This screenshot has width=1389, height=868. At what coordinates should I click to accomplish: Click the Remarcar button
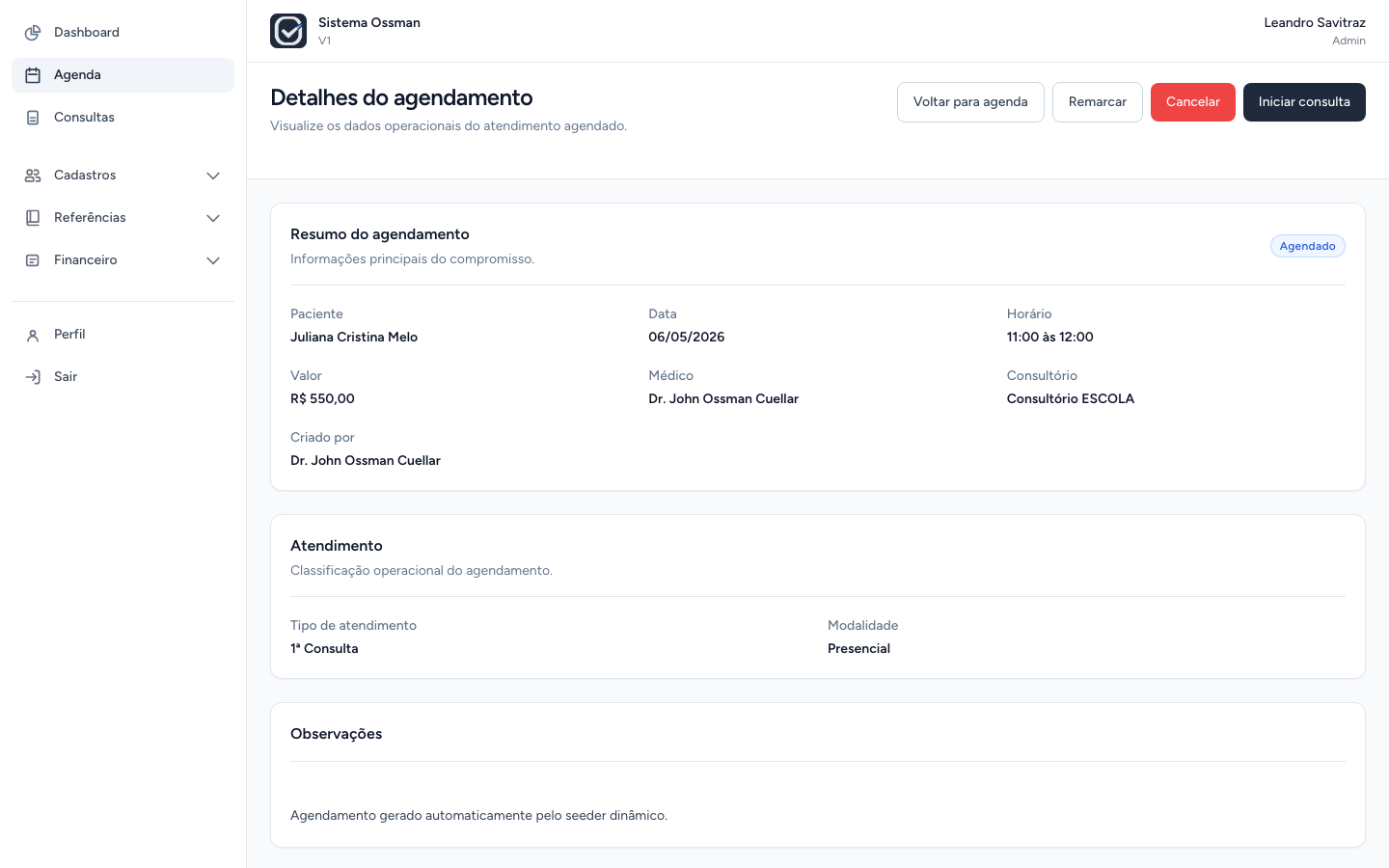coord(1098,102)
